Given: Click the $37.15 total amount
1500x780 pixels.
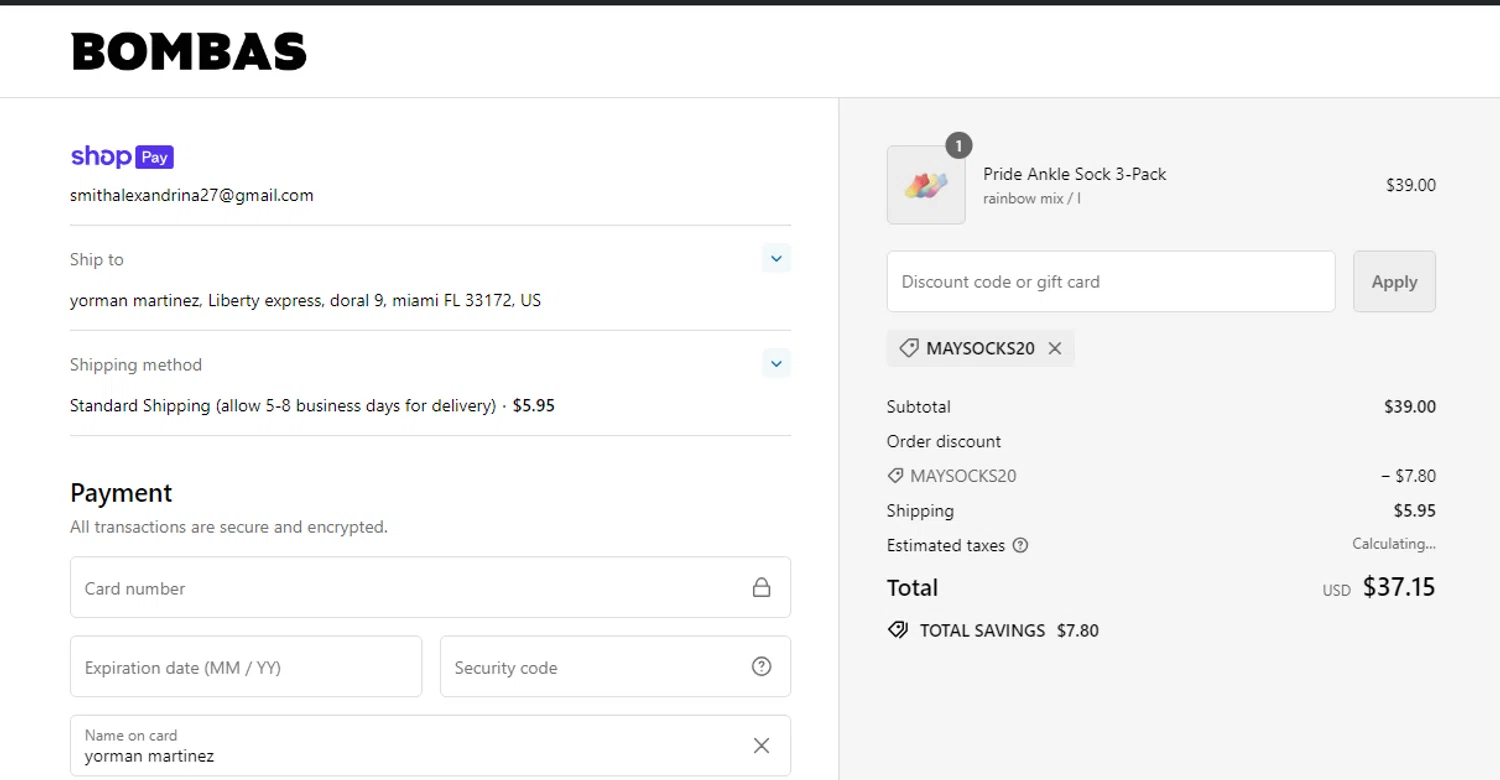Looking at the screenshot, I should click(1399, 587).
